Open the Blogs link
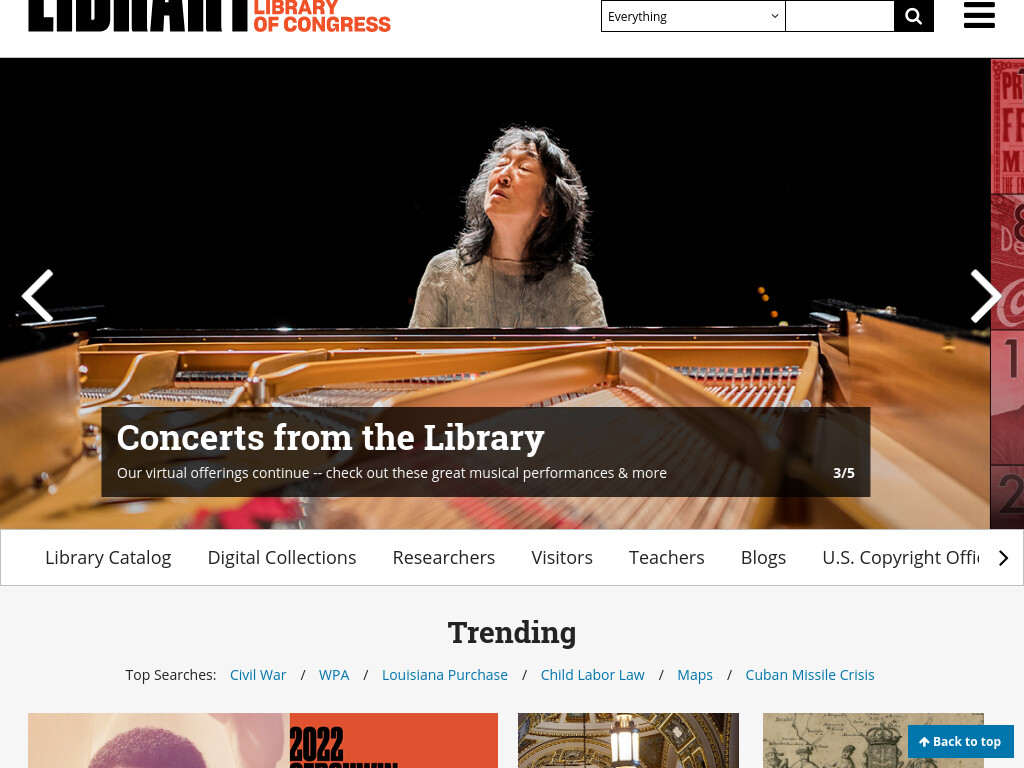This screenshot has height=768, width=1024. (763, 557)
